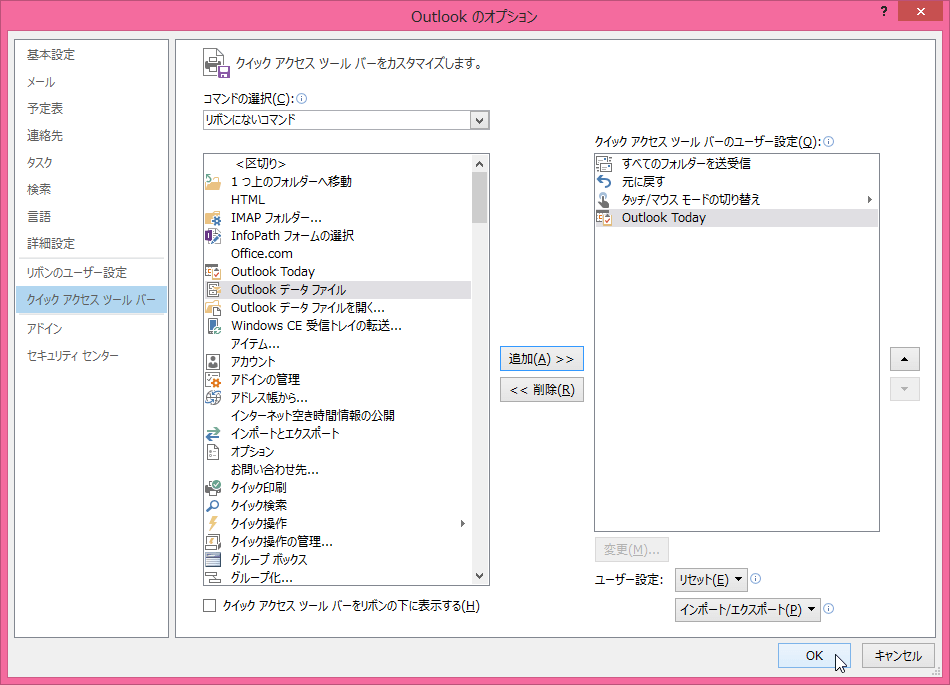Image resolution: width=950 pixels, height=685 pixels.
Task: Click the info icon next to コマンドの選択
Action: [301, 98]
